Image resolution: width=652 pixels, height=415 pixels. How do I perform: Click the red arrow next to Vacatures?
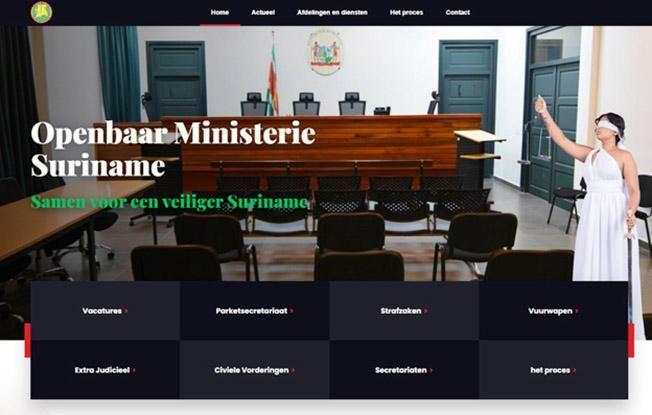click(x=126, y=311)
